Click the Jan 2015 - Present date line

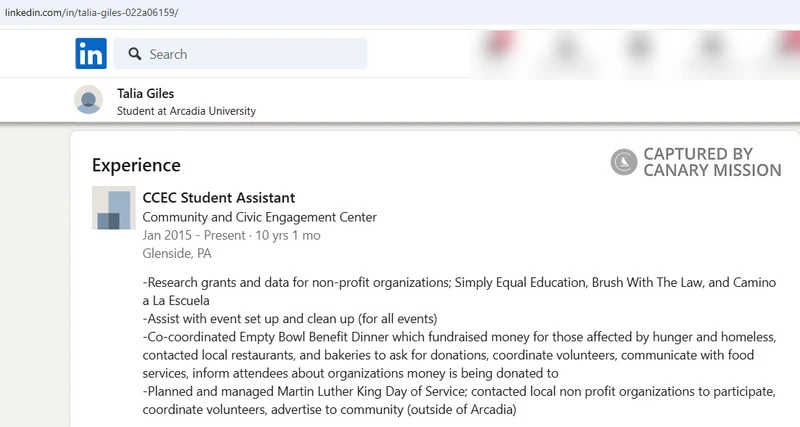tap(231, 235)
